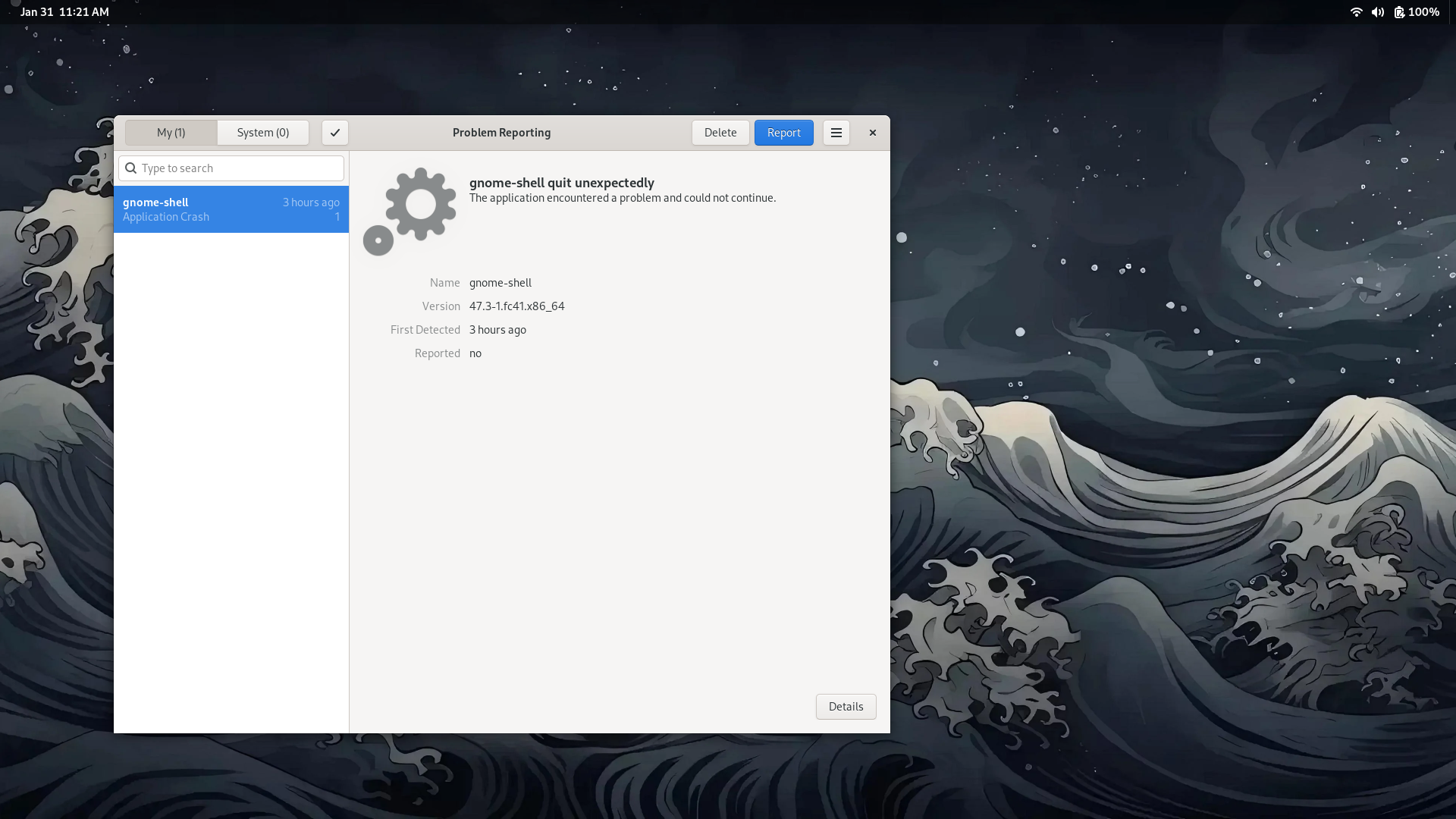Switch to the My (1) tab
This screenshot has height=819, width=1456.
171,133
